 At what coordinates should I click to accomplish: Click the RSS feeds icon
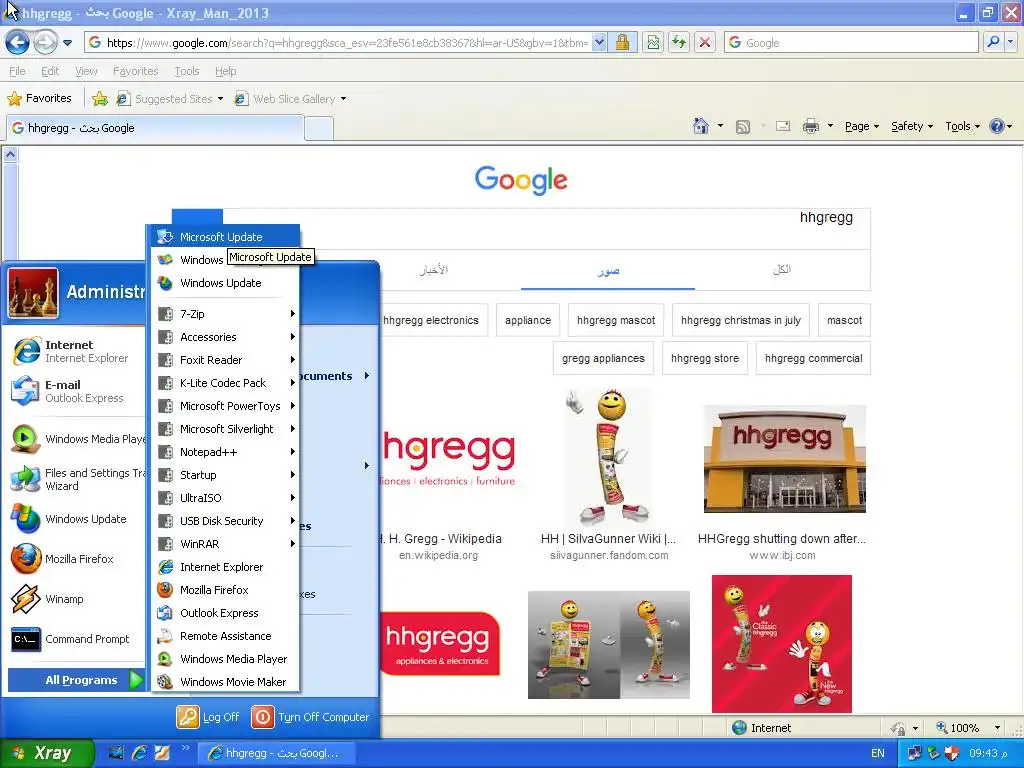tap(743, 127)
